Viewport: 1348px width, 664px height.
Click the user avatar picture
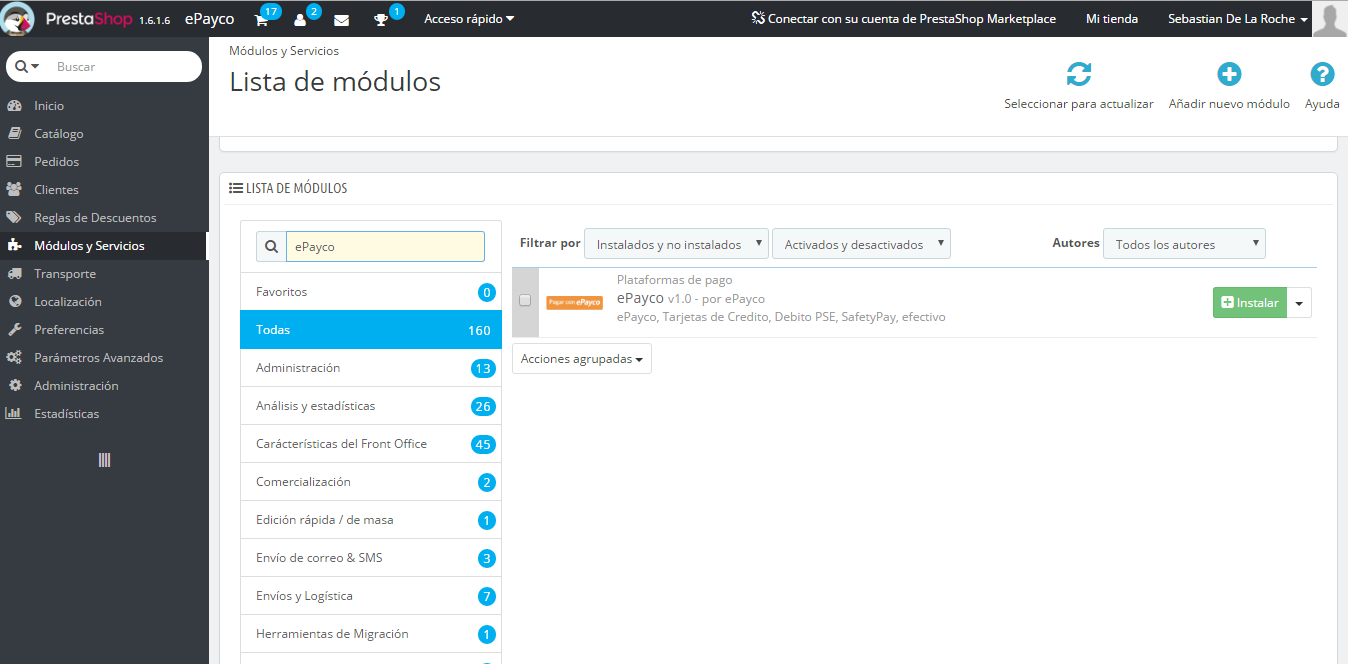pyautogui.click(x=1330, y=18)
